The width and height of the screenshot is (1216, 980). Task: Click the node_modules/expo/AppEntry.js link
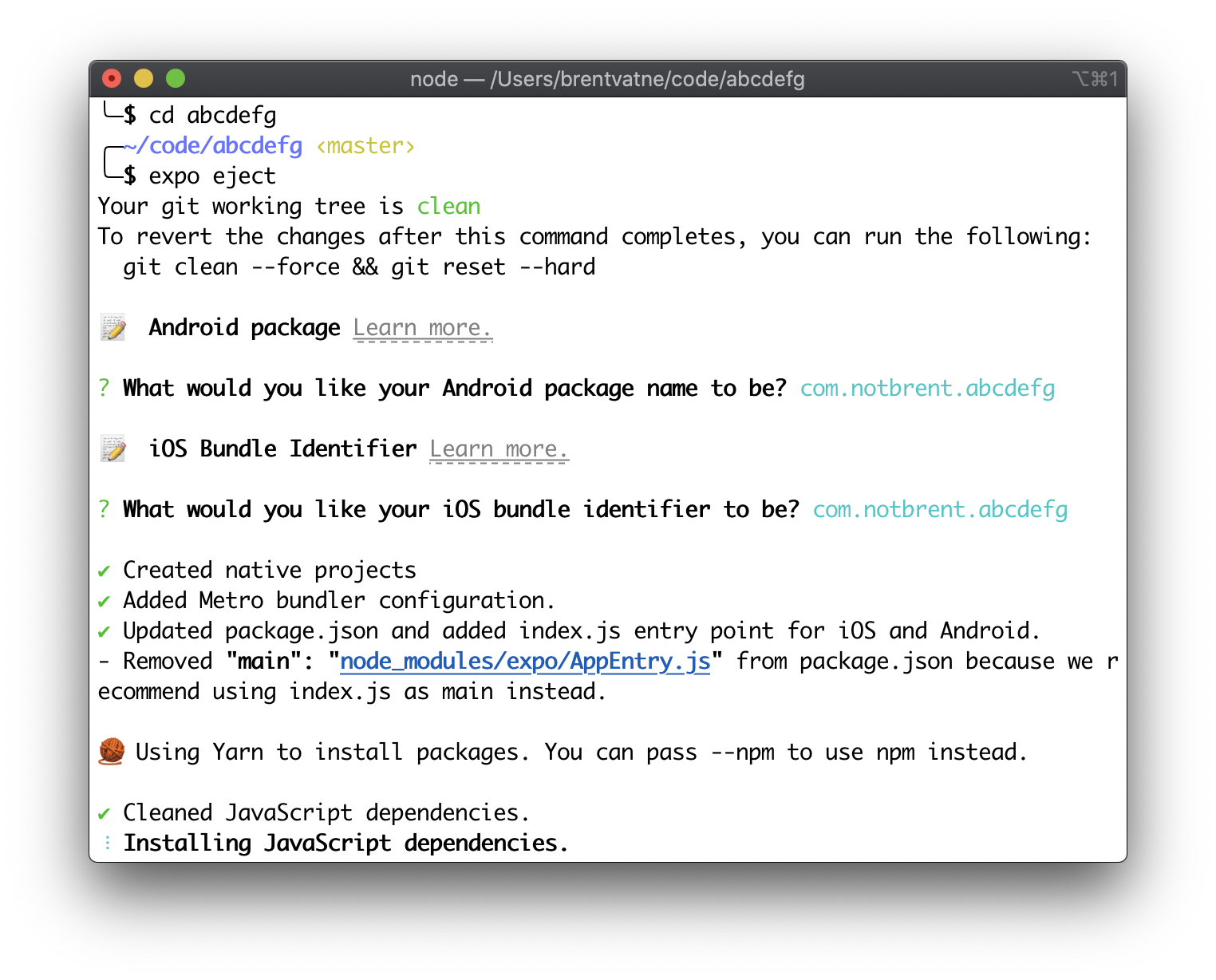coord(525,661)
